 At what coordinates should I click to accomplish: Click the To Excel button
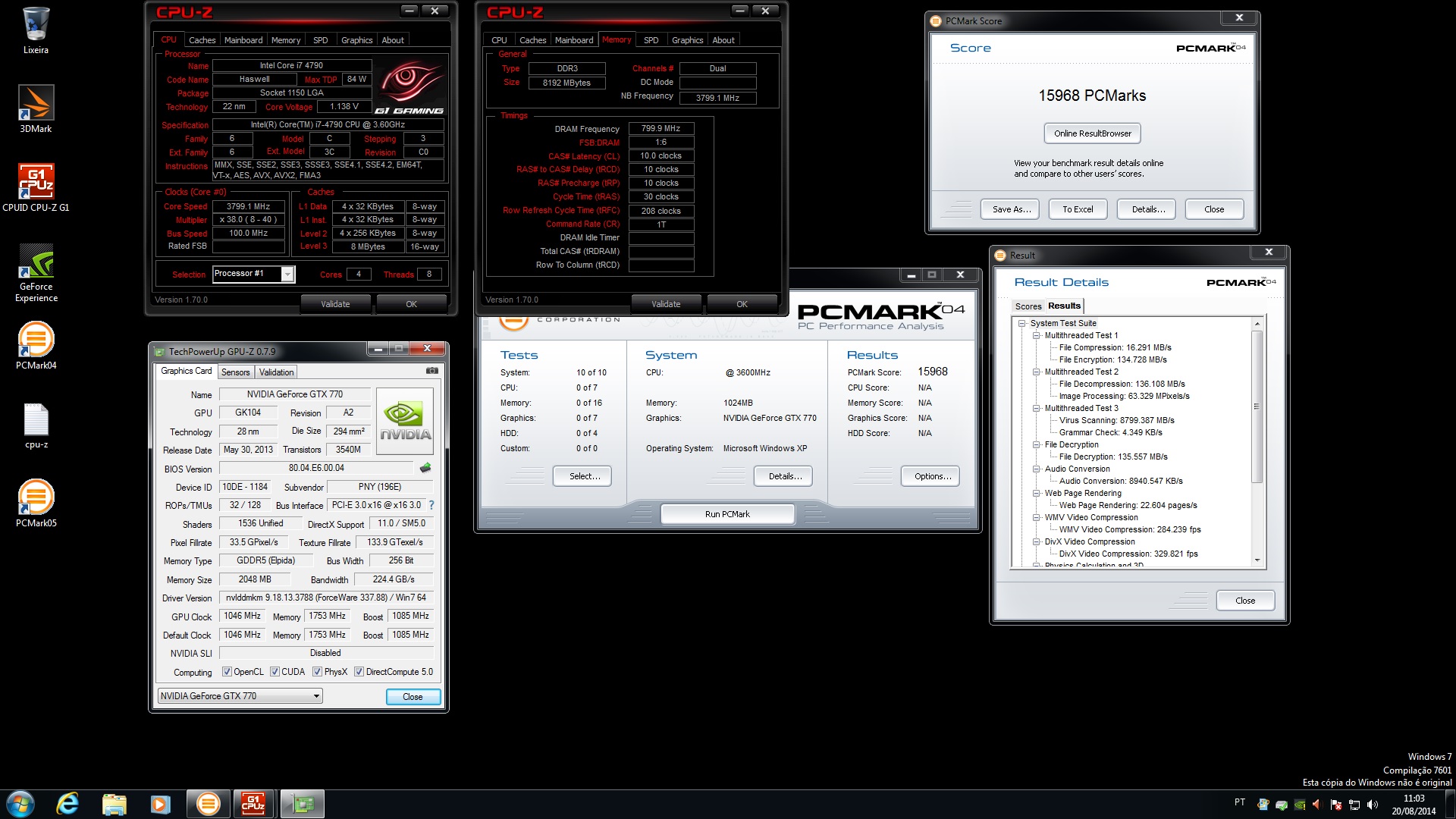click(1078, 209)
